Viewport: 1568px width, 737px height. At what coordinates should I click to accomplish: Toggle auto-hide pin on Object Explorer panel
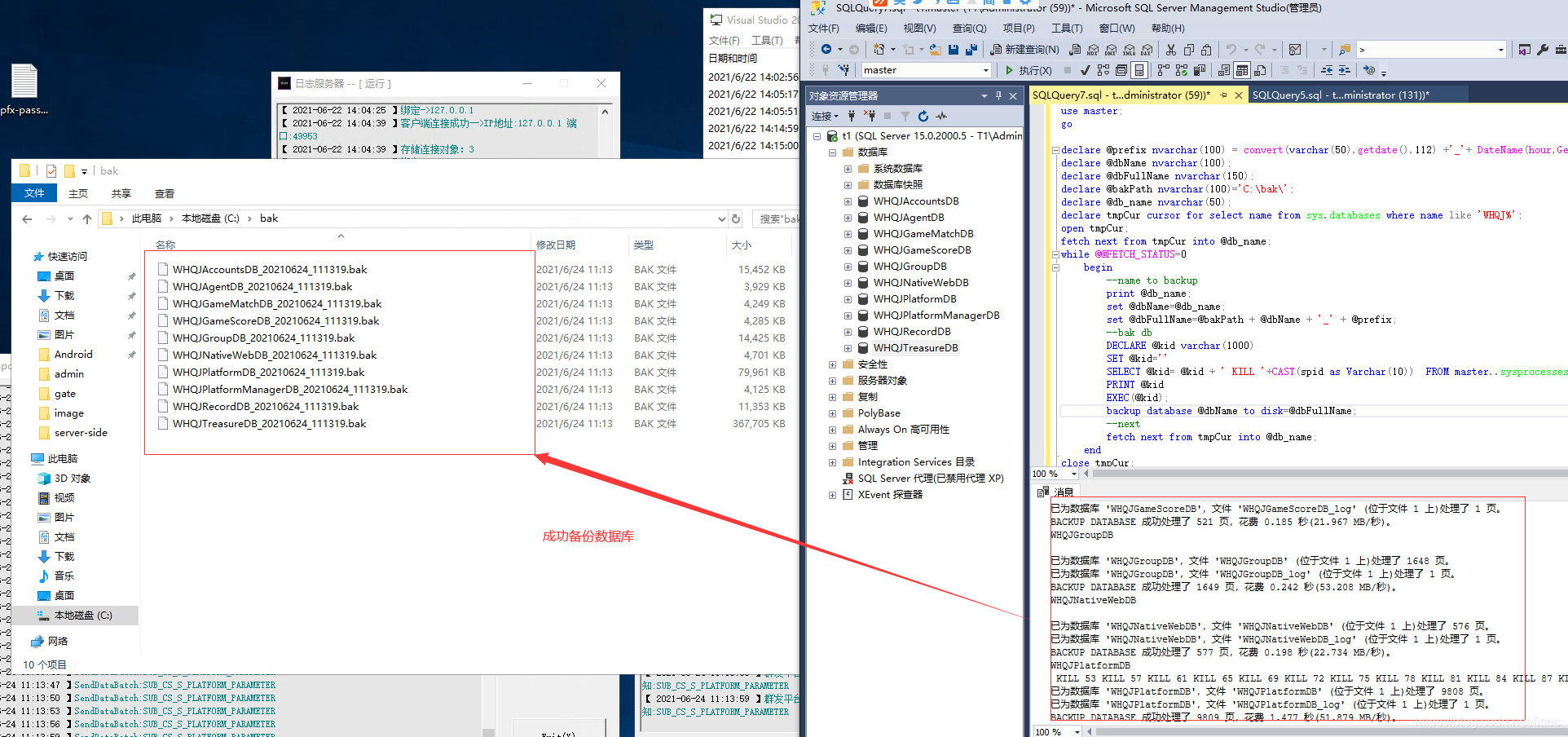(998, 95)
